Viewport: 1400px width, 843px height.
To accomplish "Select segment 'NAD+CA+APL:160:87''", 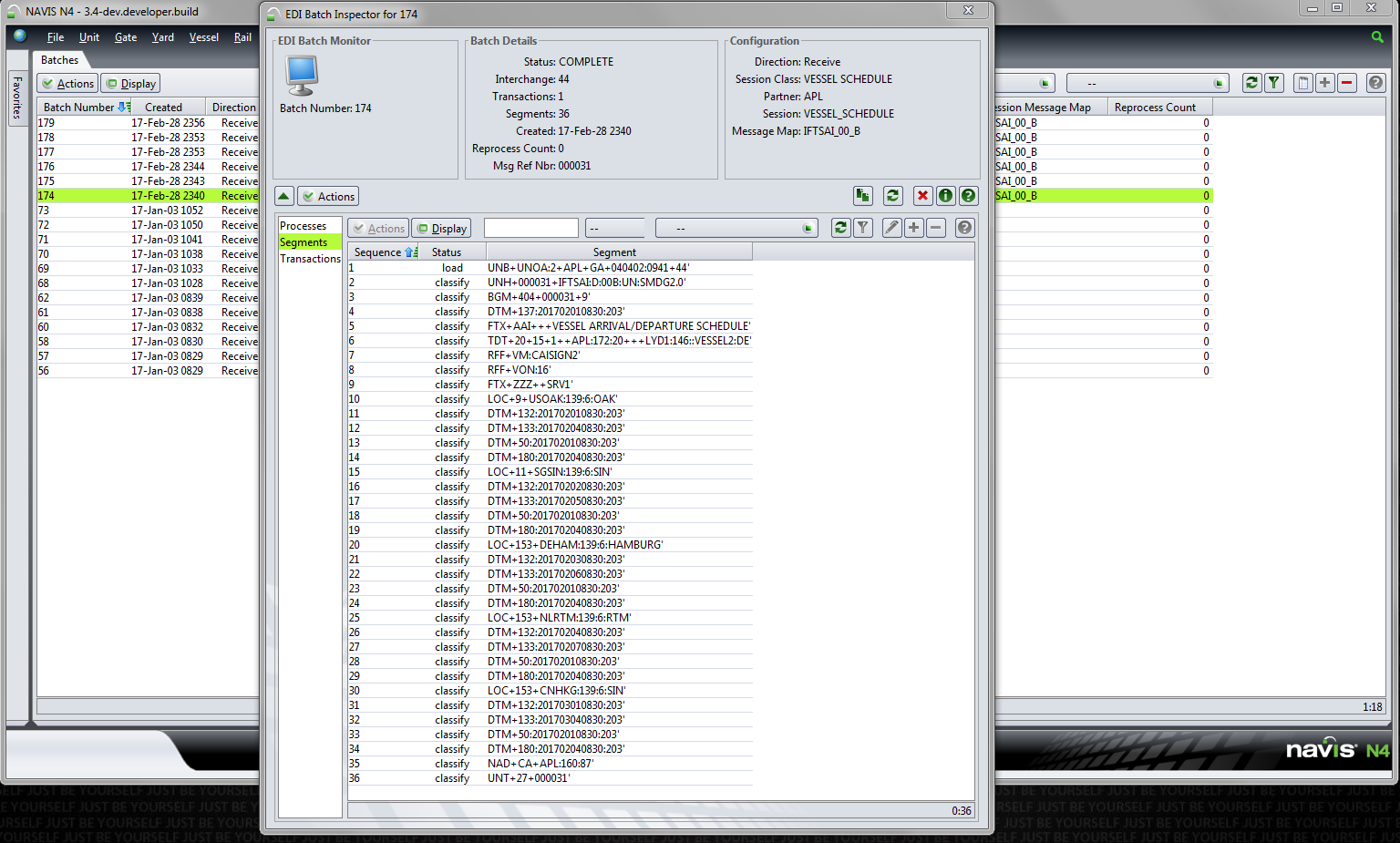I will coord(551,764).
